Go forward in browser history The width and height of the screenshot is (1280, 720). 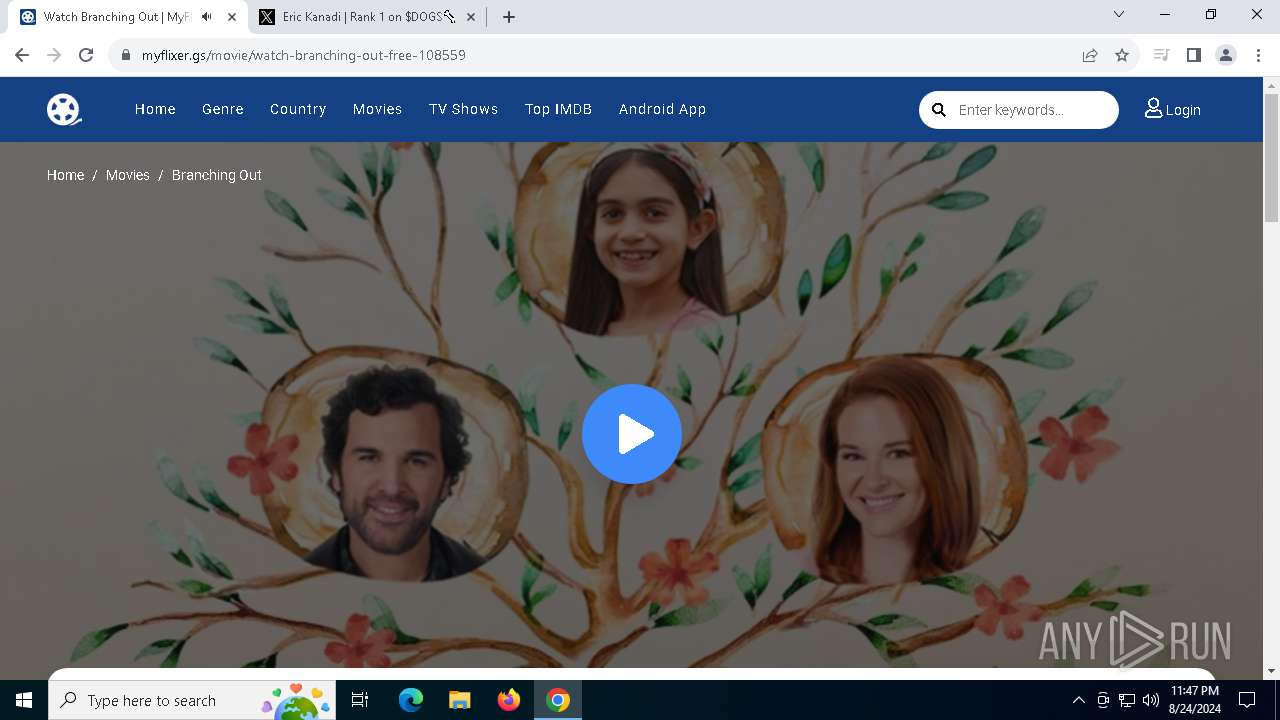[54, 55]
